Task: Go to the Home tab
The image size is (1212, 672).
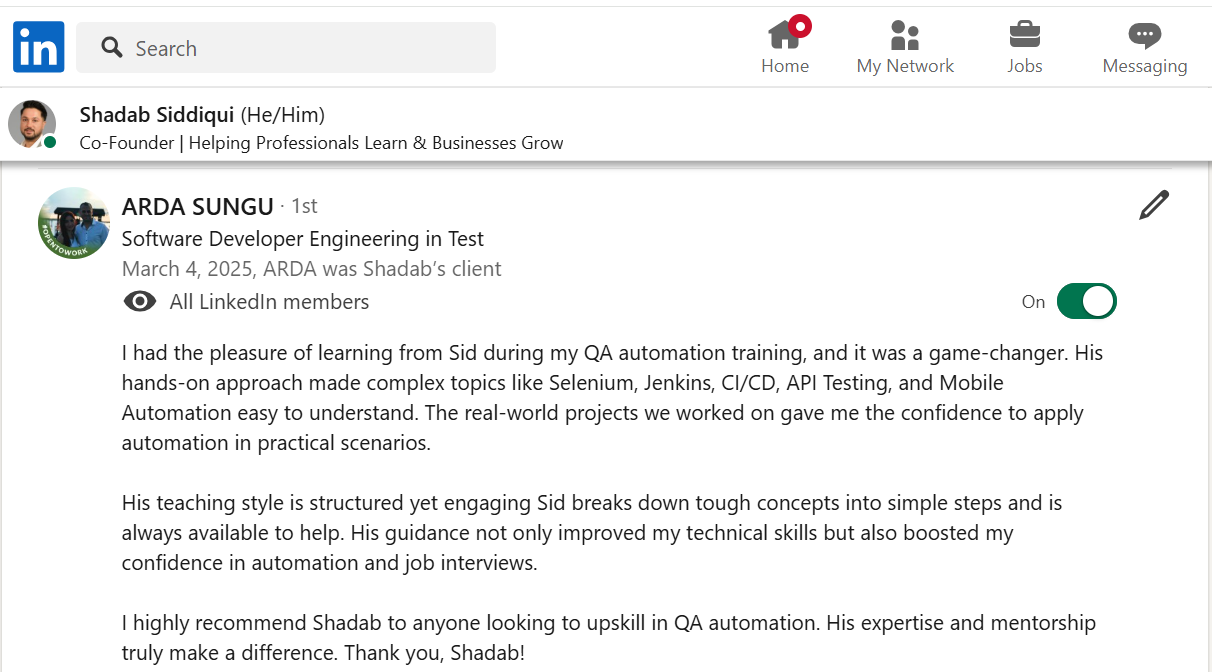Action: (x=785, y=48)
